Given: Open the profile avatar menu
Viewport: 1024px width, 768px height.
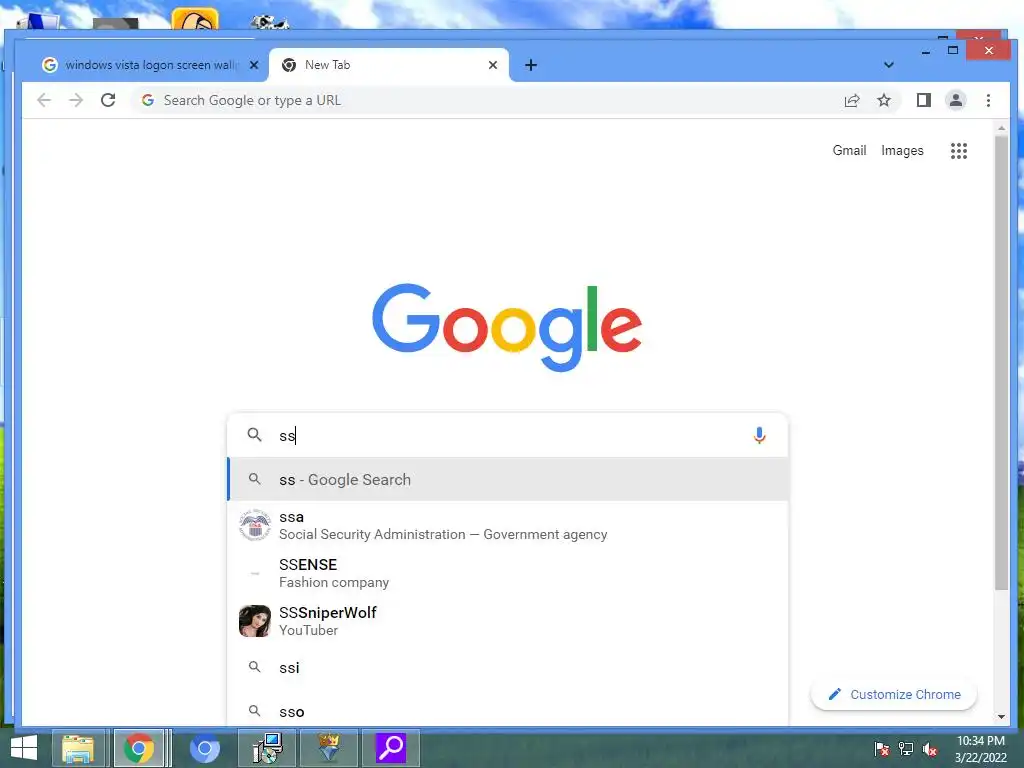Looking at the screenshot, I should click(955, 100).
